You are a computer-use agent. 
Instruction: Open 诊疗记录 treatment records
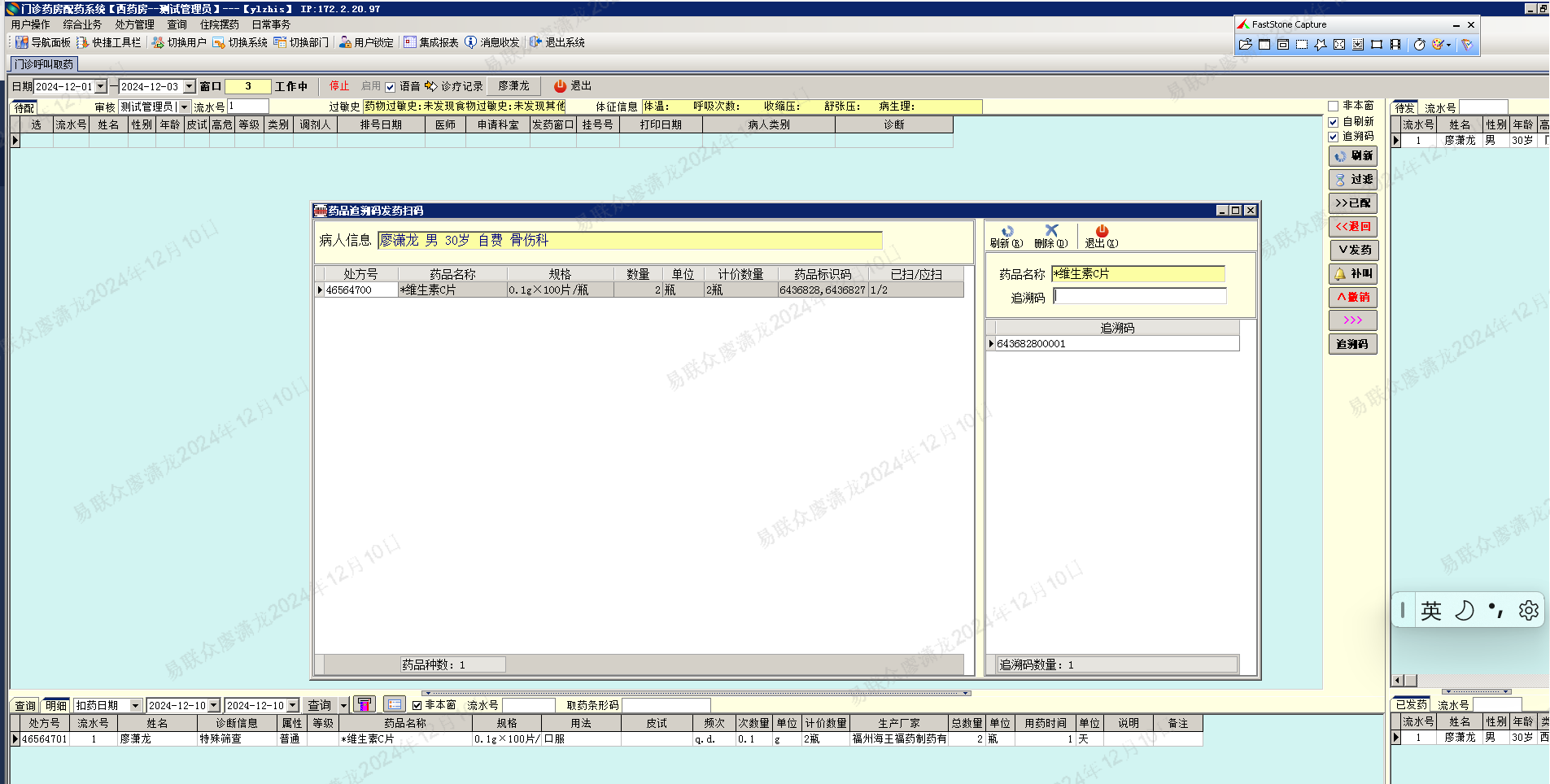coord(454,86)
